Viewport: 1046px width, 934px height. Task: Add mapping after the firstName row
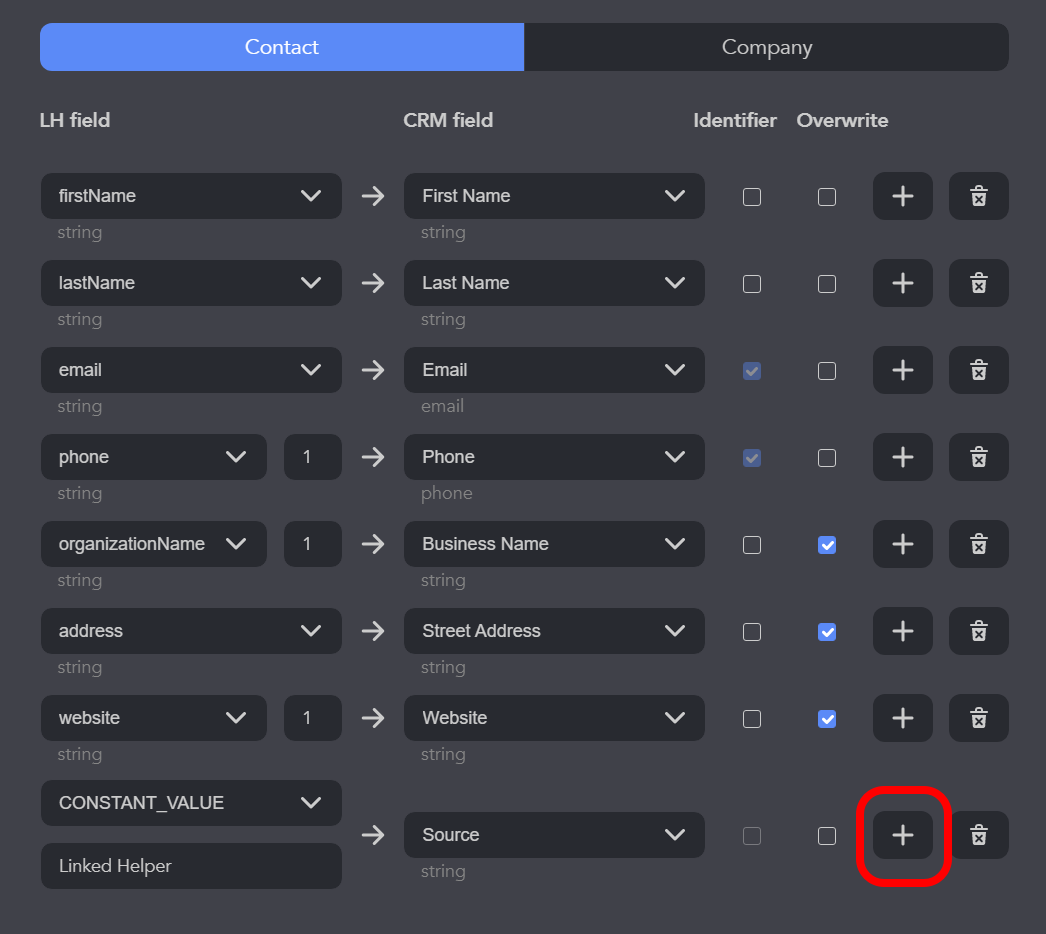coord(903,196)
